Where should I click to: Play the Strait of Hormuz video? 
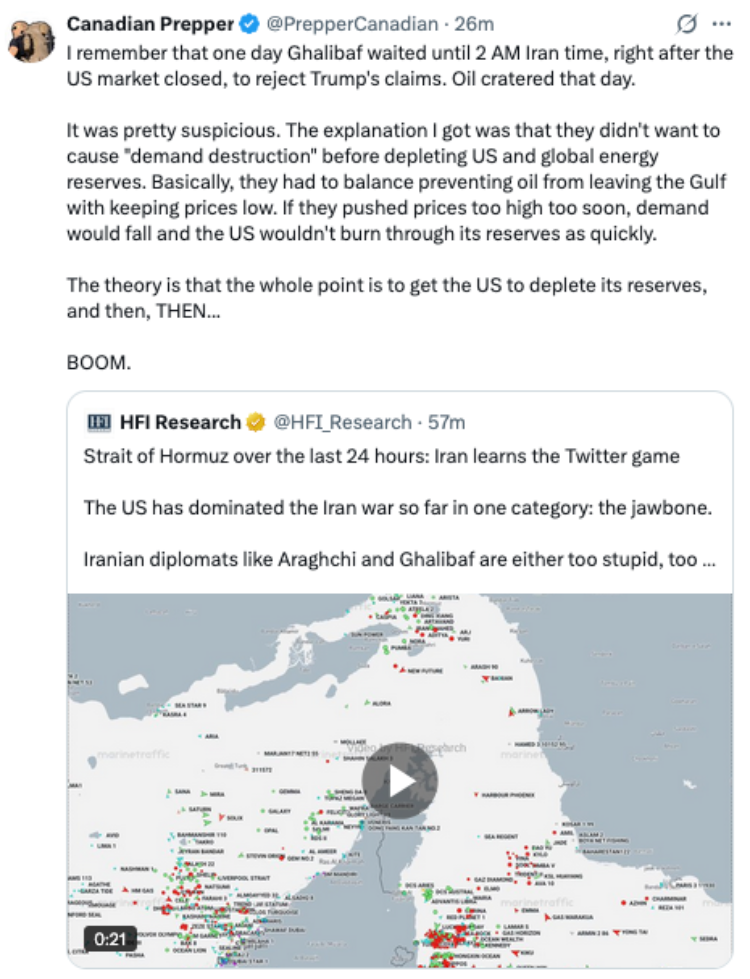click(400, 781)
